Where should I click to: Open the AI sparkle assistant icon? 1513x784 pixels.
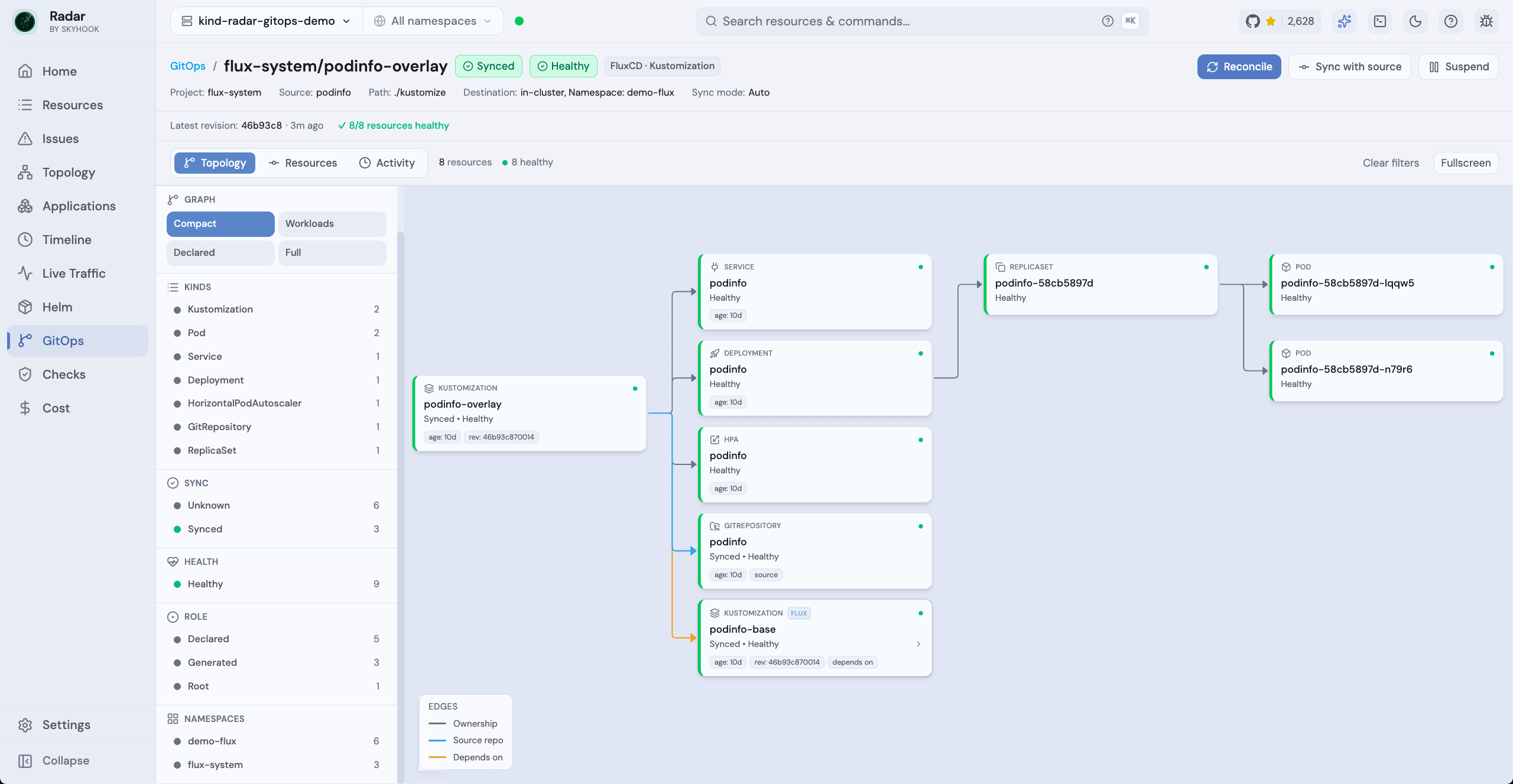click(x=1345, y=21)
